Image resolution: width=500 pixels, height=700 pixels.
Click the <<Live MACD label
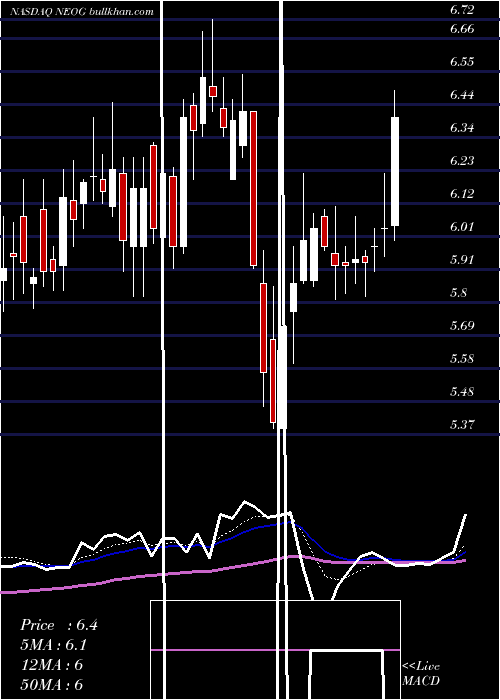pos(421,674)
